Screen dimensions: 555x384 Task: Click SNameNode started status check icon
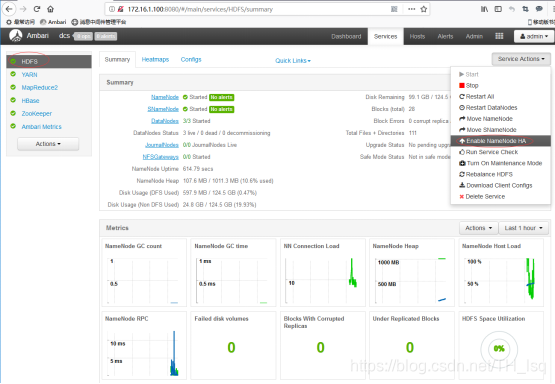tap(185, 109)
